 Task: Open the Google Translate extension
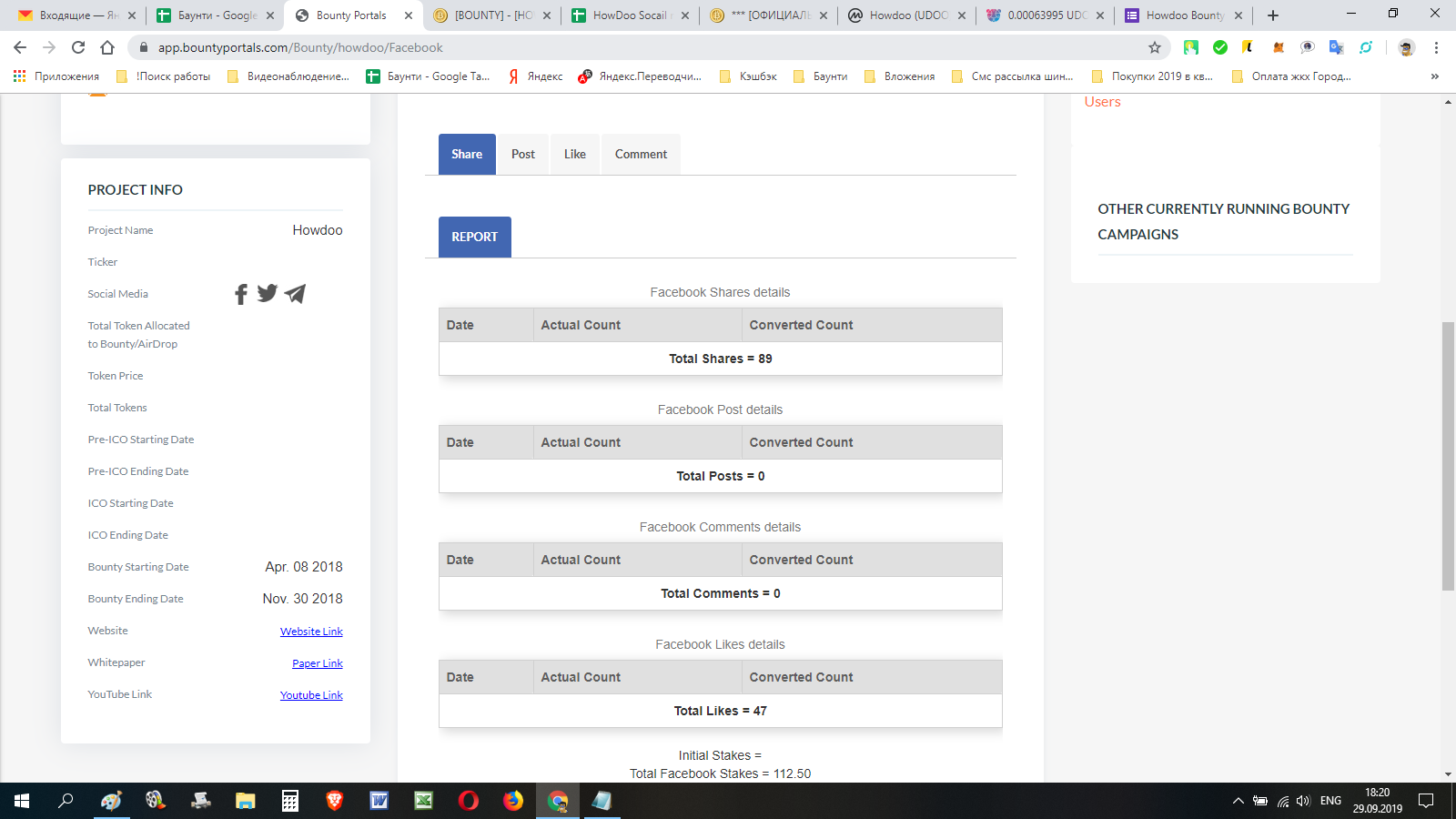point(1336,47)
